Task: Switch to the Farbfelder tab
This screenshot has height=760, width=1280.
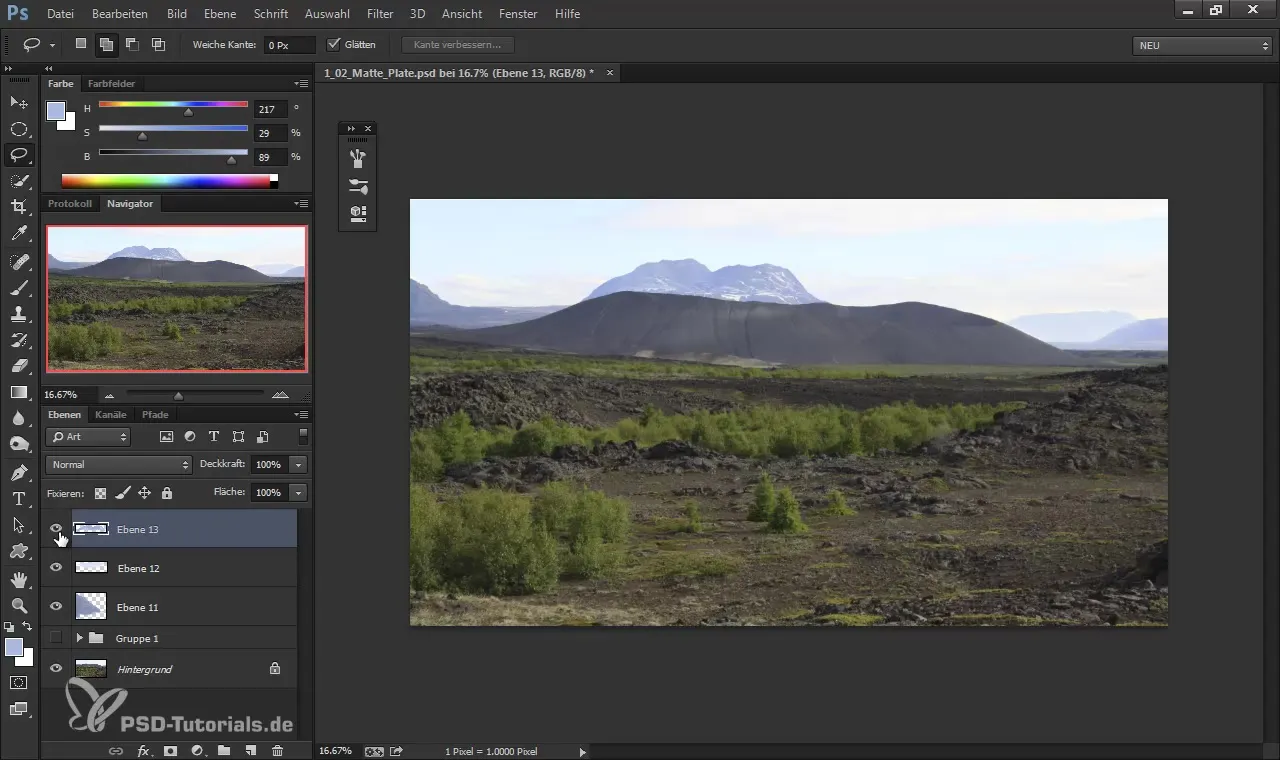Action: tap(111, 84)
